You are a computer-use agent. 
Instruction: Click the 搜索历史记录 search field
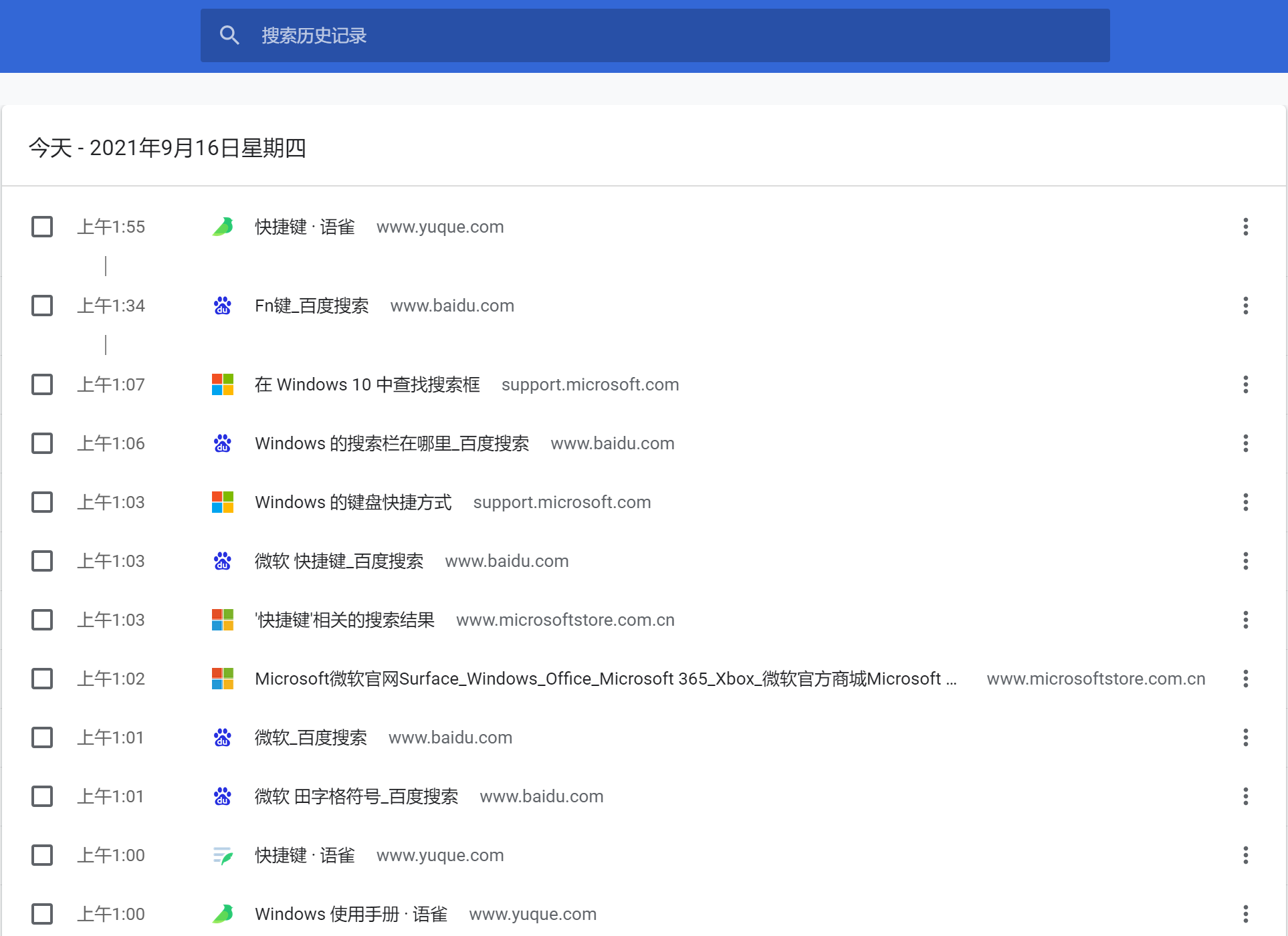click(655, 35)
